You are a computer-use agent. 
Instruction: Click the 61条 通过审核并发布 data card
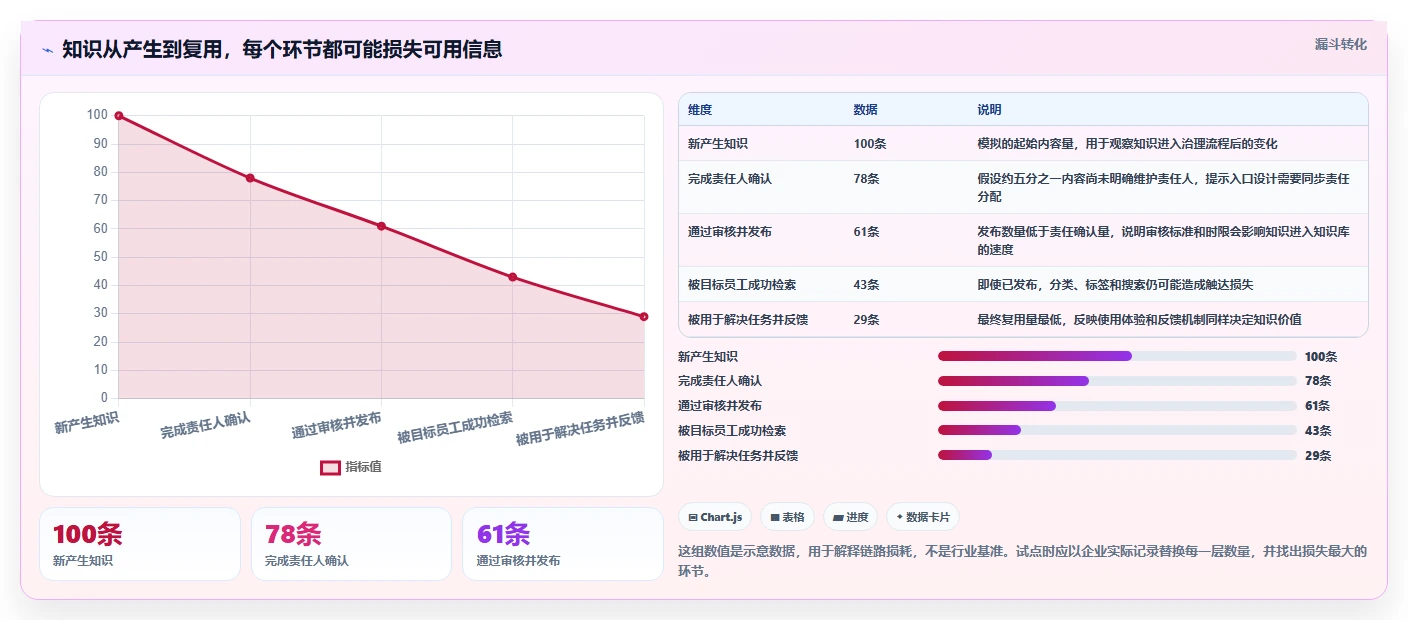pyautogui.click(x=563, y=544)
